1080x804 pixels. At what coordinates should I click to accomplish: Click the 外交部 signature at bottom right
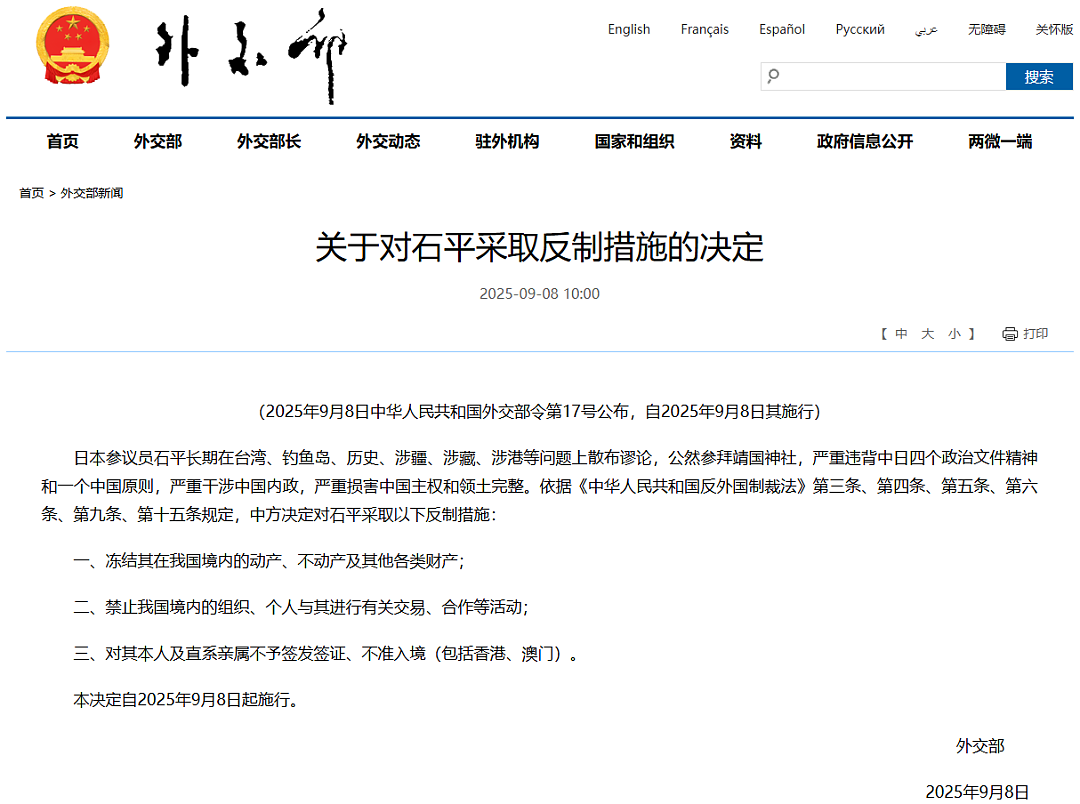pos(980,746)
